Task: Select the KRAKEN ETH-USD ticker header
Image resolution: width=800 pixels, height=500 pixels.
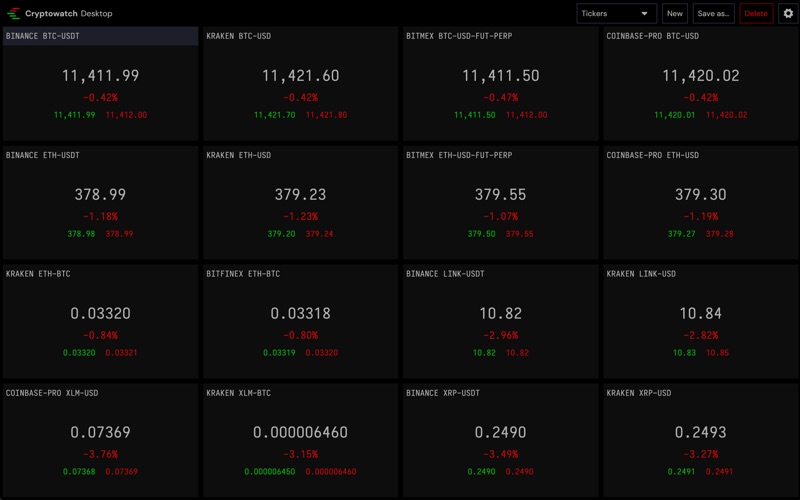Action: pyautogui.click(x=239, y=155)
